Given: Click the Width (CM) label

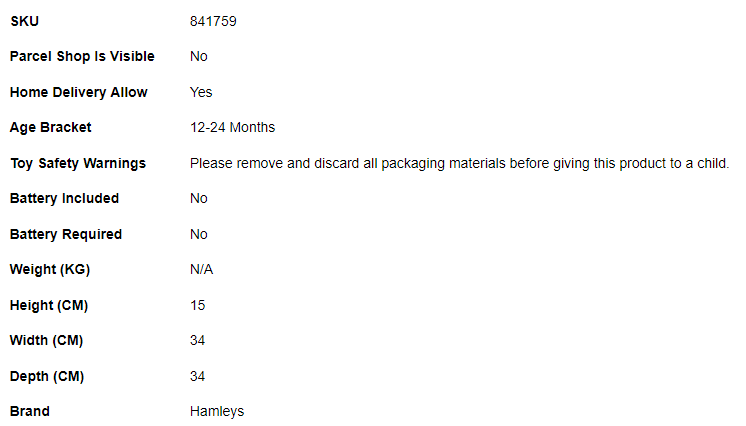Looking at the screenshot, I should tap(47, 340).
